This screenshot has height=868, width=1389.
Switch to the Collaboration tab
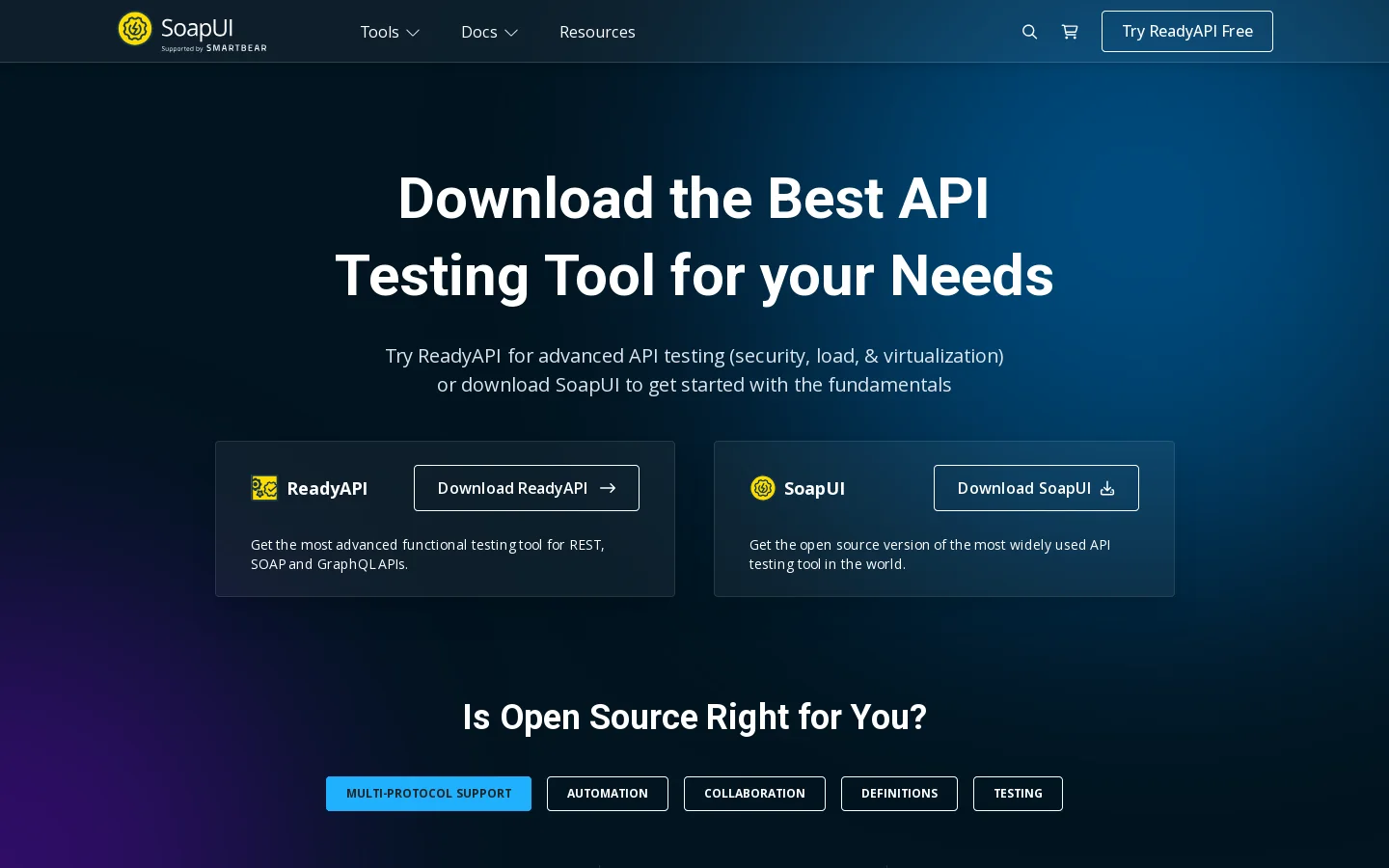754,794
